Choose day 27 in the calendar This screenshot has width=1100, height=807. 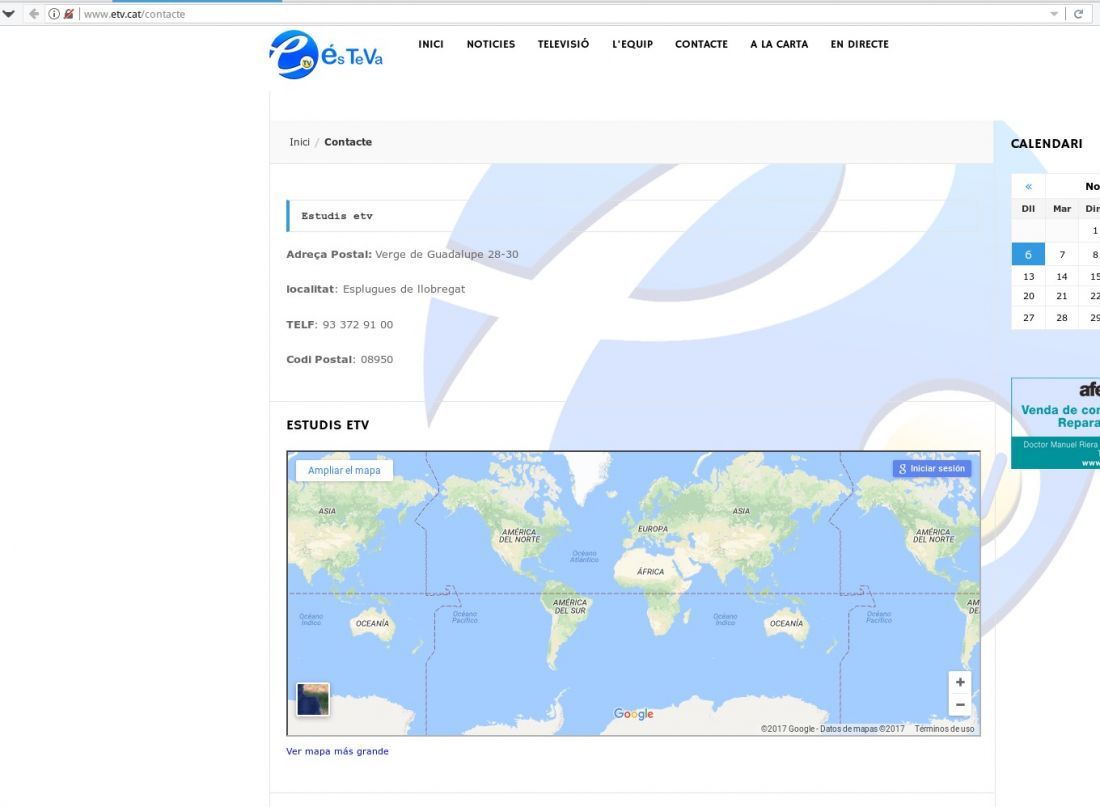point(1028,318)
